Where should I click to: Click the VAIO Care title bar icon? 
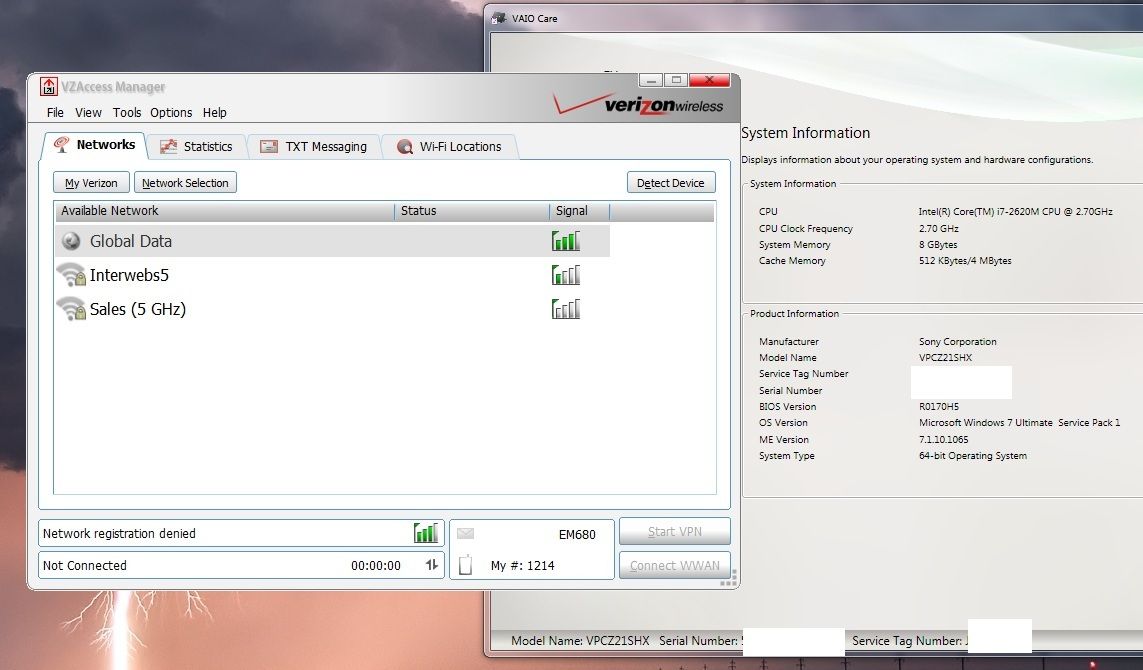pyautogui.click(x=499, y=18)
